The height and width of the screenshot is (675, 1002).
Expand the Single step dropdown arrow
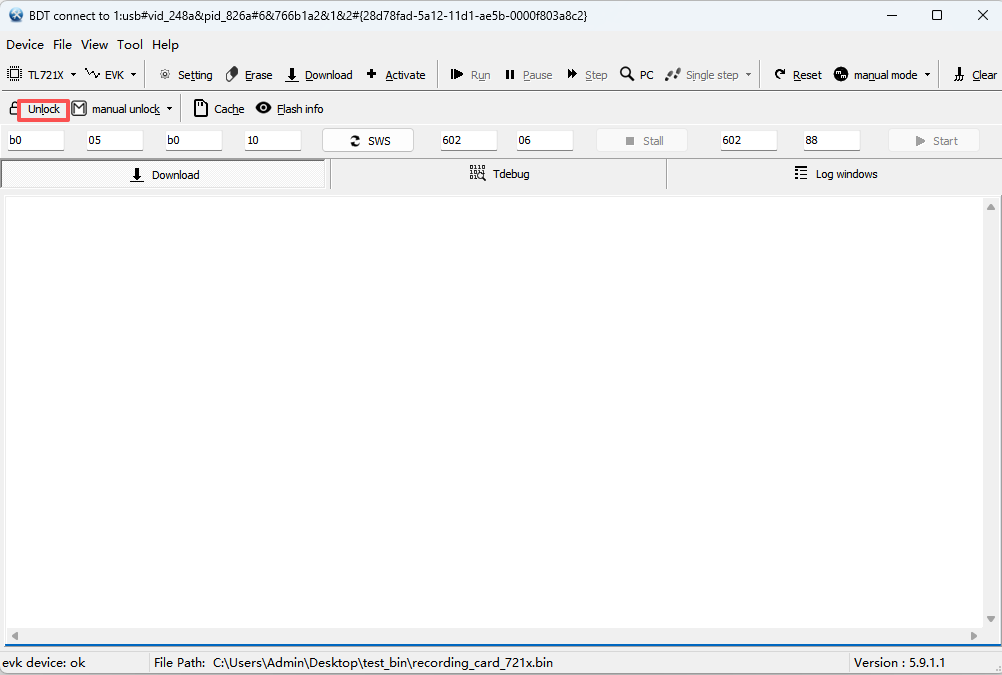[748, 75]
